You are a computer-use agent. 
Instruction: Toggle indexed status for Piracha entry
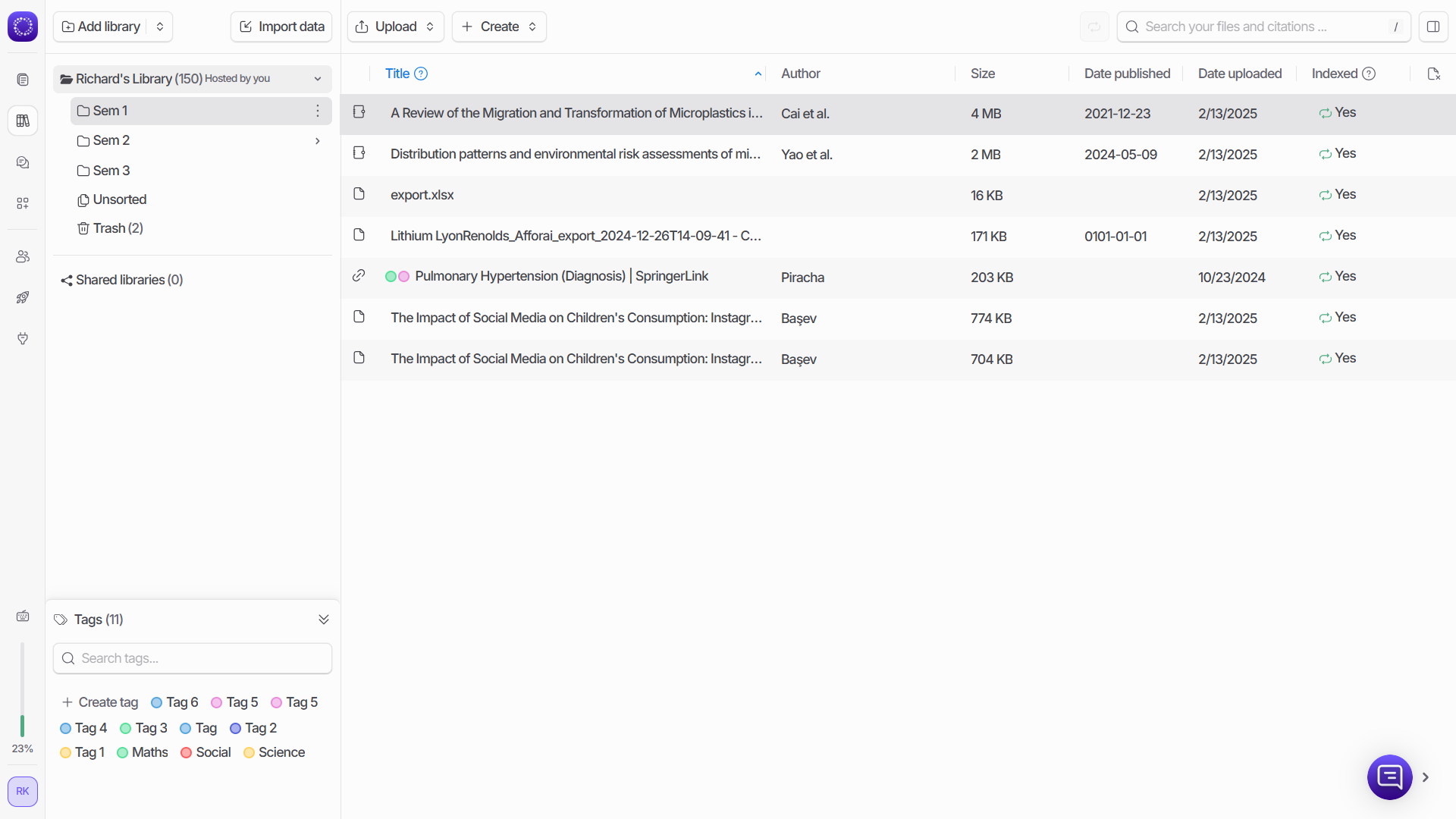(x=1325, y=277)
